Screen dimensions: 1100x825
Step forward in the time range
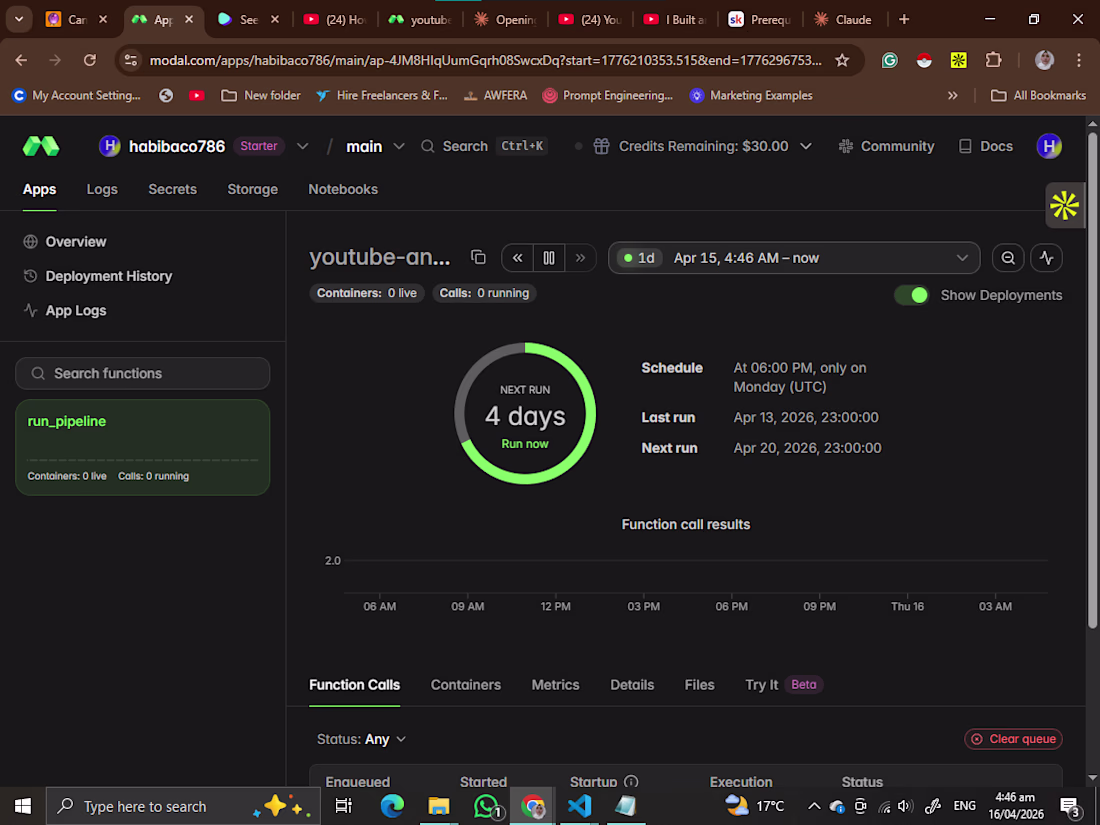pyautogui.click(x=580, y=257)
